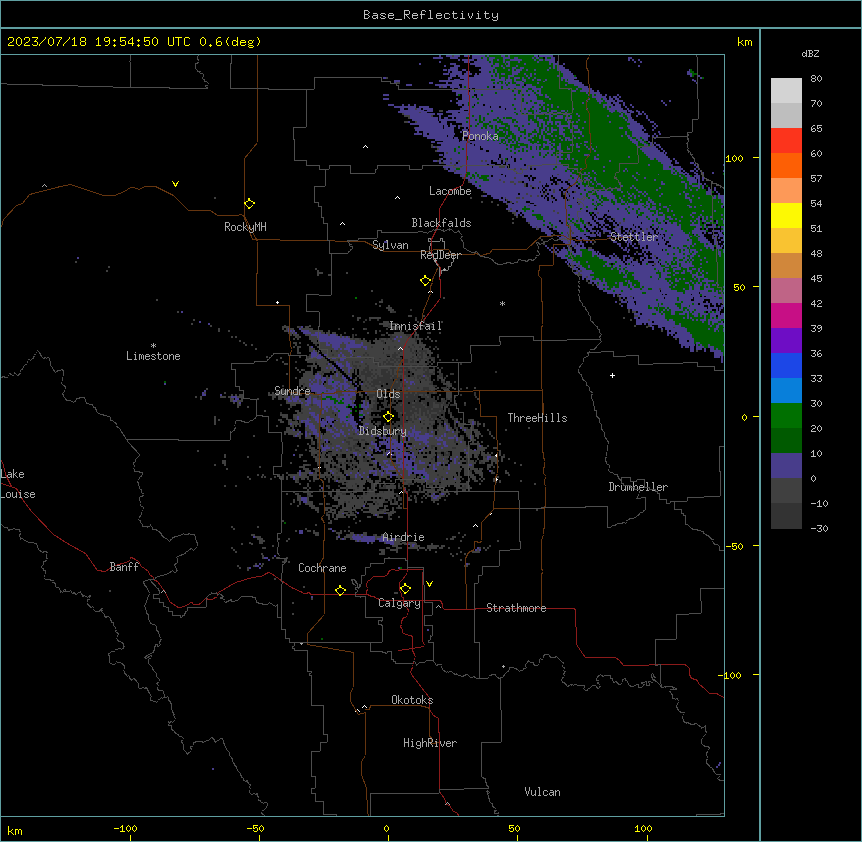Click the Base_Reflectivity title text
862x842 pixels.
[x=431, y=15]
